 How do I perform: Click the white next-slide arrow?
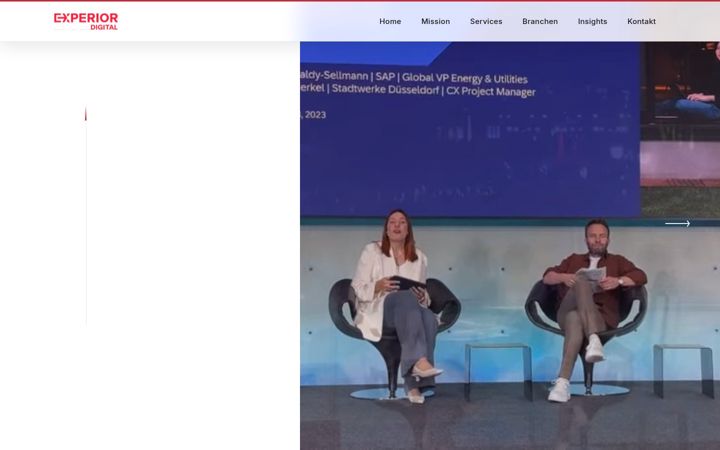pyautogui.click(x=677, y=224)
